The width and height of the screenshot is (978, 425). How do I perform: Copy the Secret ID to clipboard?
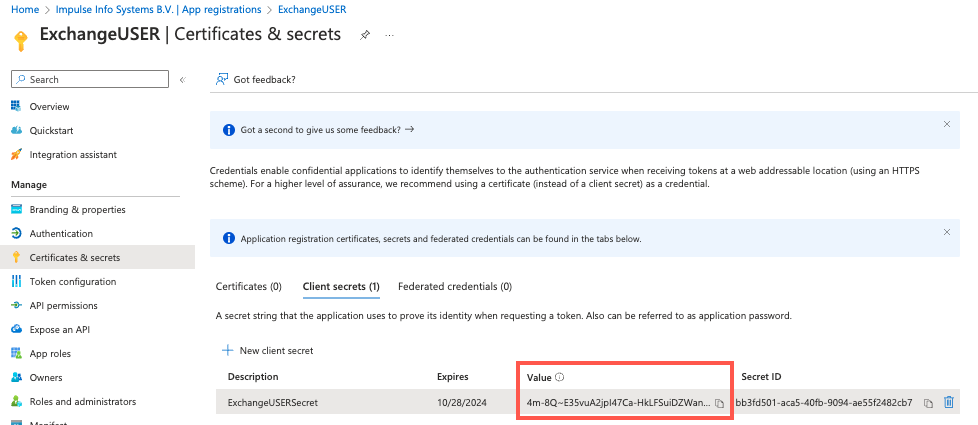pos(928,403)
